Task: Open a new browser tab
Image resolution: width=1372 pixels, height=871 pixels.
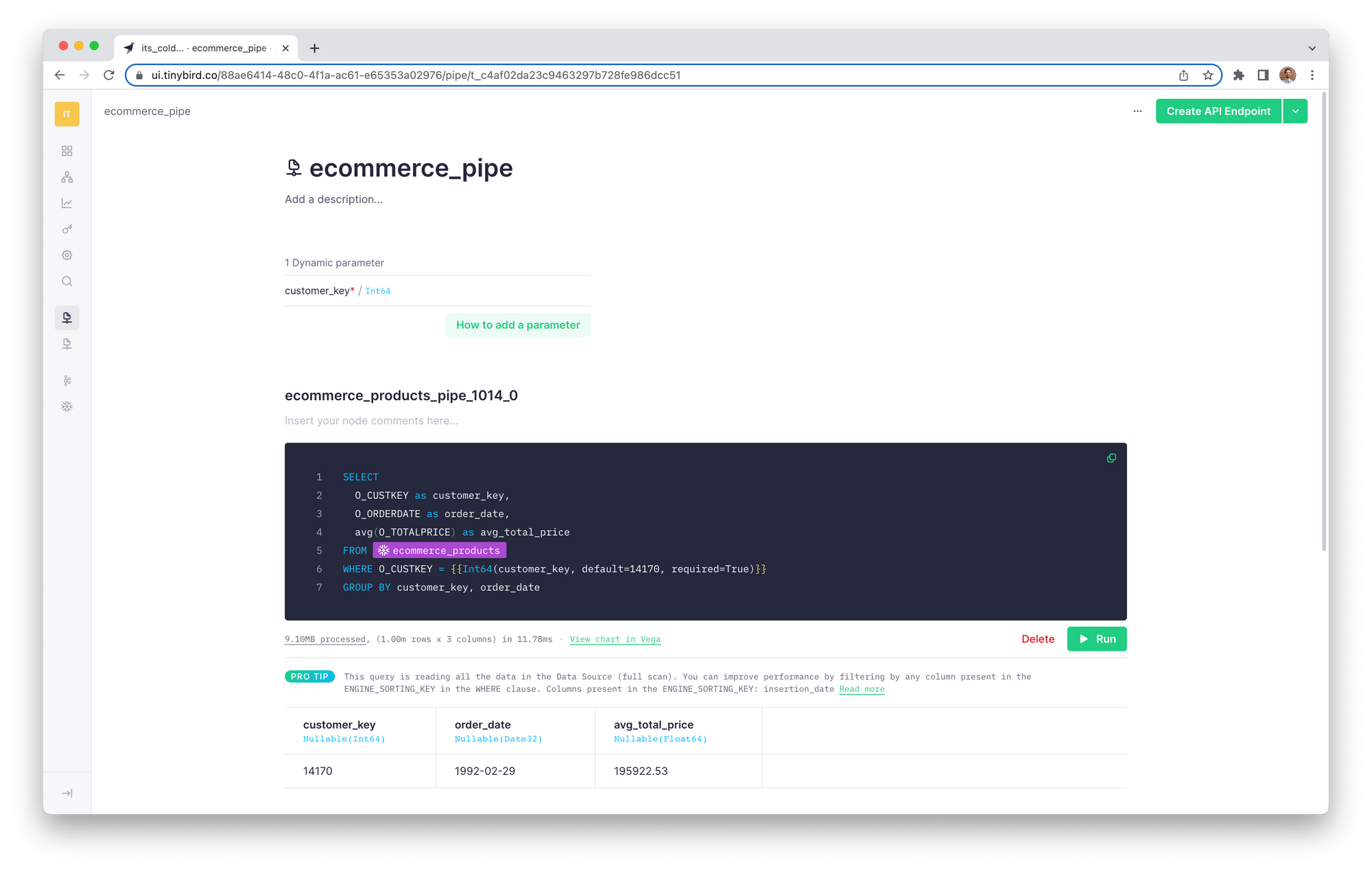Action: click(314, 48)
